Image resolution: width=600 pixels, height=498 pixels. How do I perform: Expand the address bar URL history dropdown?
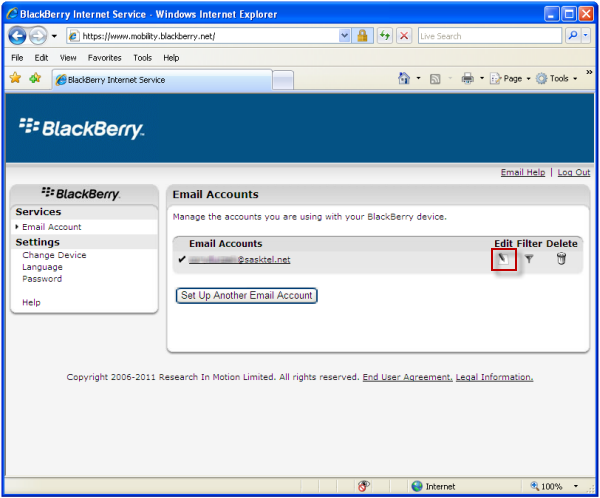pos(344,36)
